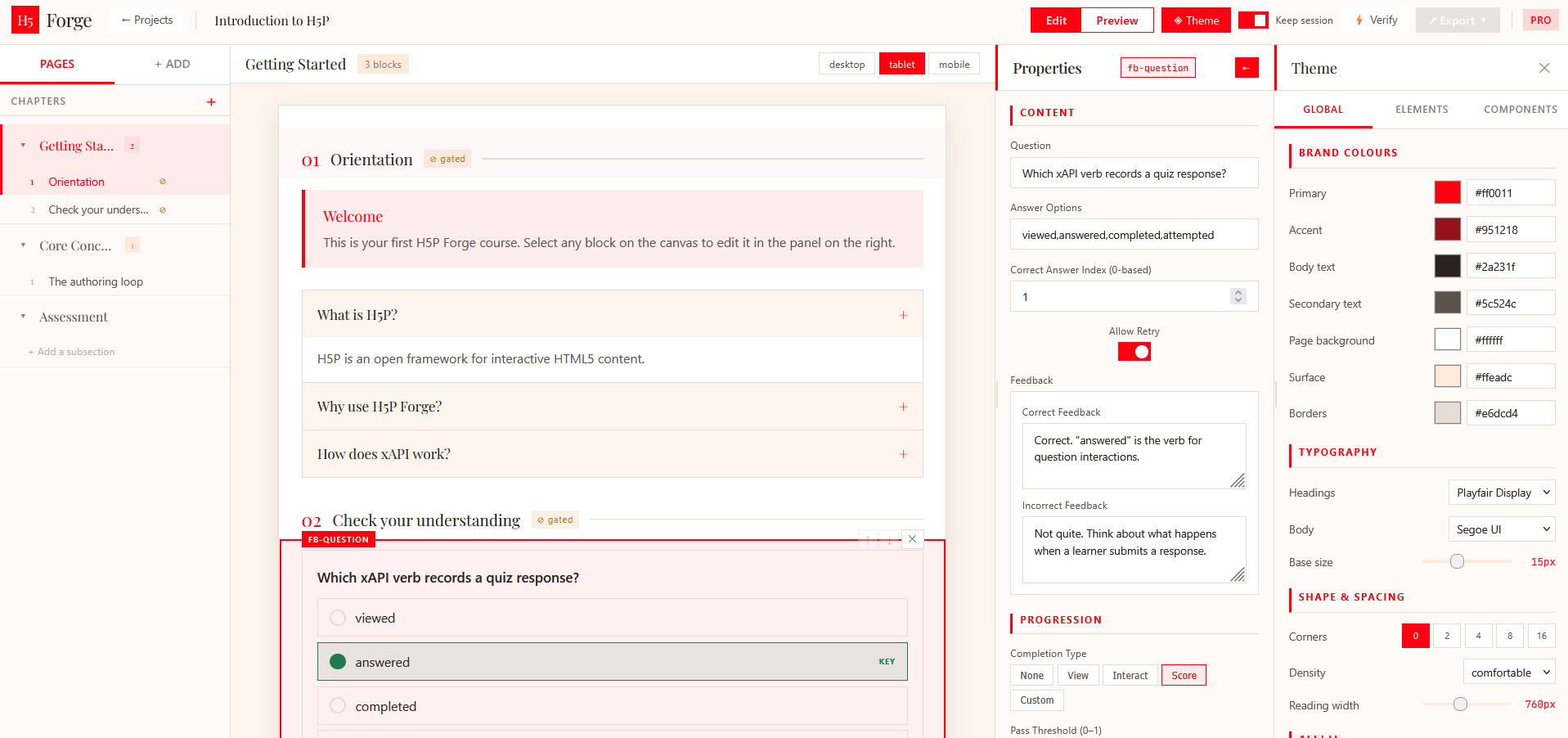The image size is (1568, 738).
Task: Remove the FB-QUESTION block with the X icon
Action: click(913, 539)
